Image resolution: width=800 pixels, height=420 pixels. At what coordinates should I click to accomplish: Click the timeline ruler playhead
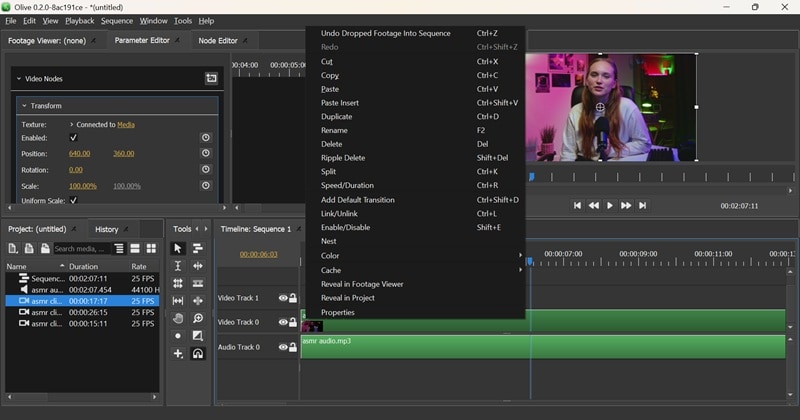pyautogui.click(x=530, y=261)
